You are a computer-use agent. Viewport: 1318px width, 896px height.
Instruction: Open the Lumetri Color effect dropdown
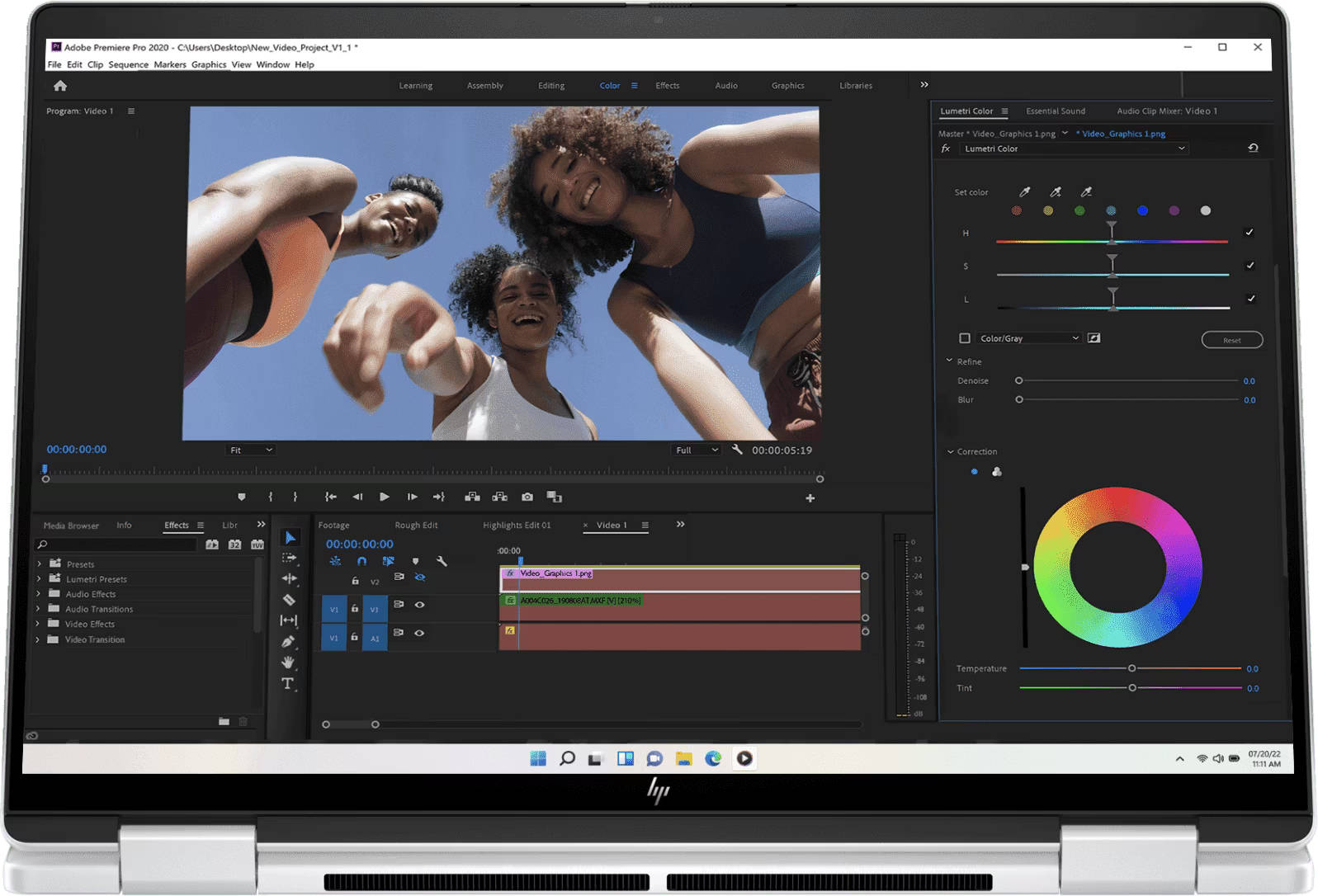pyautogui.click(x=1074, y=149)
